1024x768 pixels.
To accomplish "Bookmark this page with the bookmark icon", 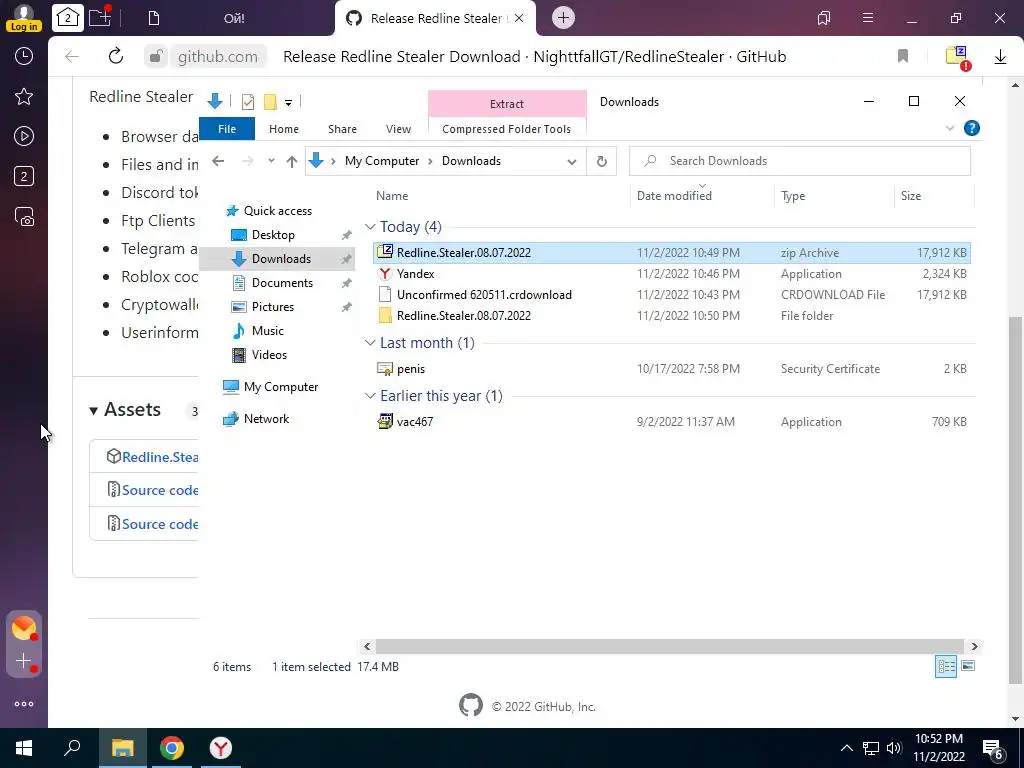I will [903, 56].
